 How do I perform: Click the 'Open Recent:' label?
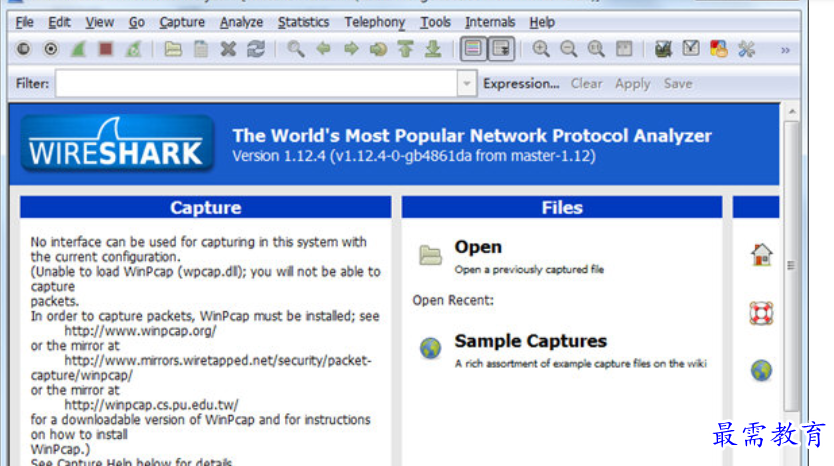pyautogui.click(x=453, y=301)
